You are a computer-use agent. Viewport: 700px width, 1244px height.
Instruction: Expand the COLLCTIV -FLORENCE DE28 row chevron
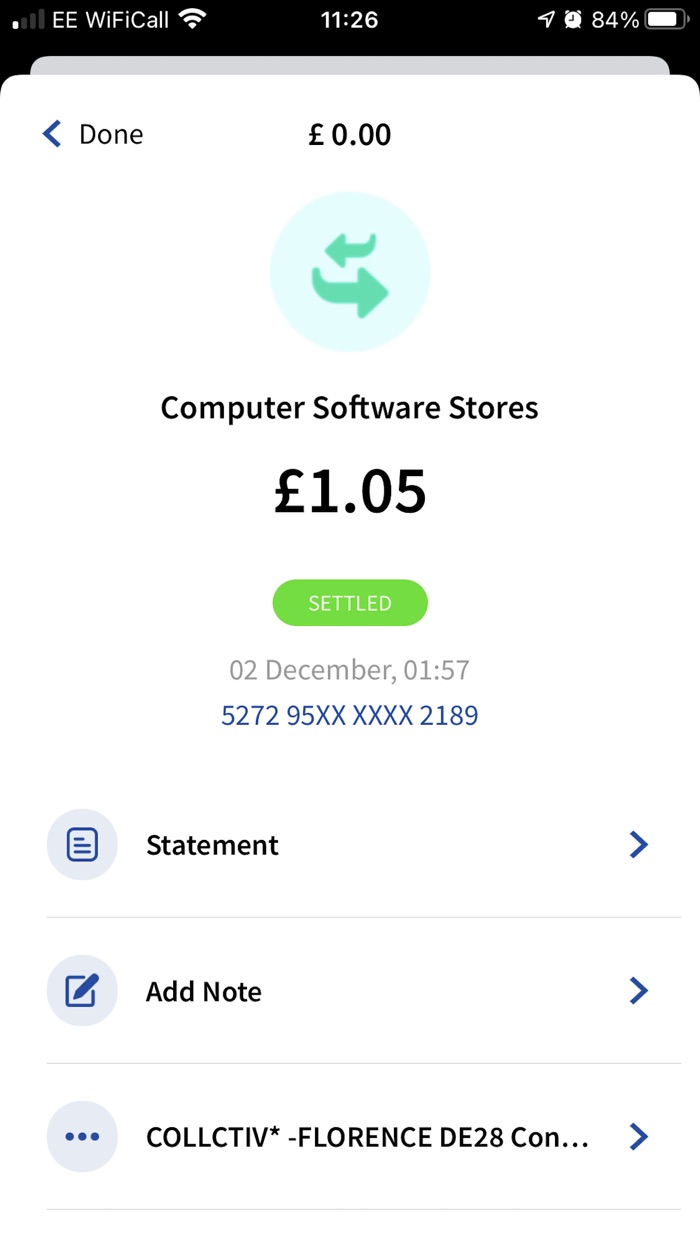pos(638,1136)
